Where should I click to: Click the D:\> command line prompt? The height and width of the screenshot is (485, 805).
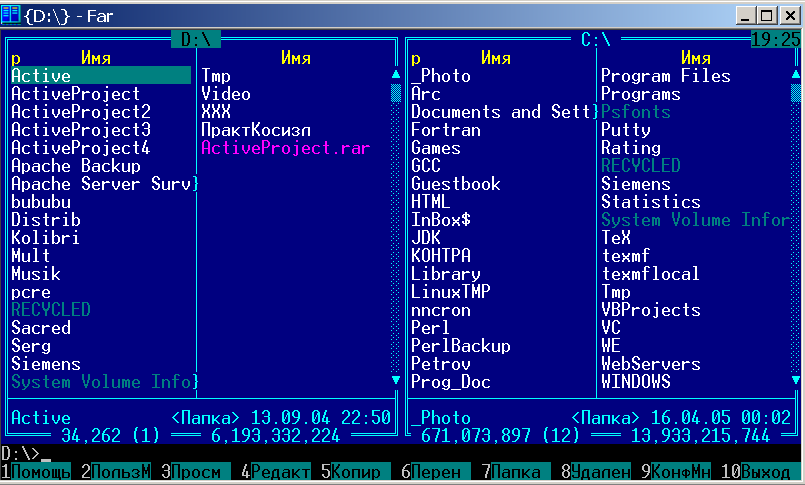click(x=21, y=453)
